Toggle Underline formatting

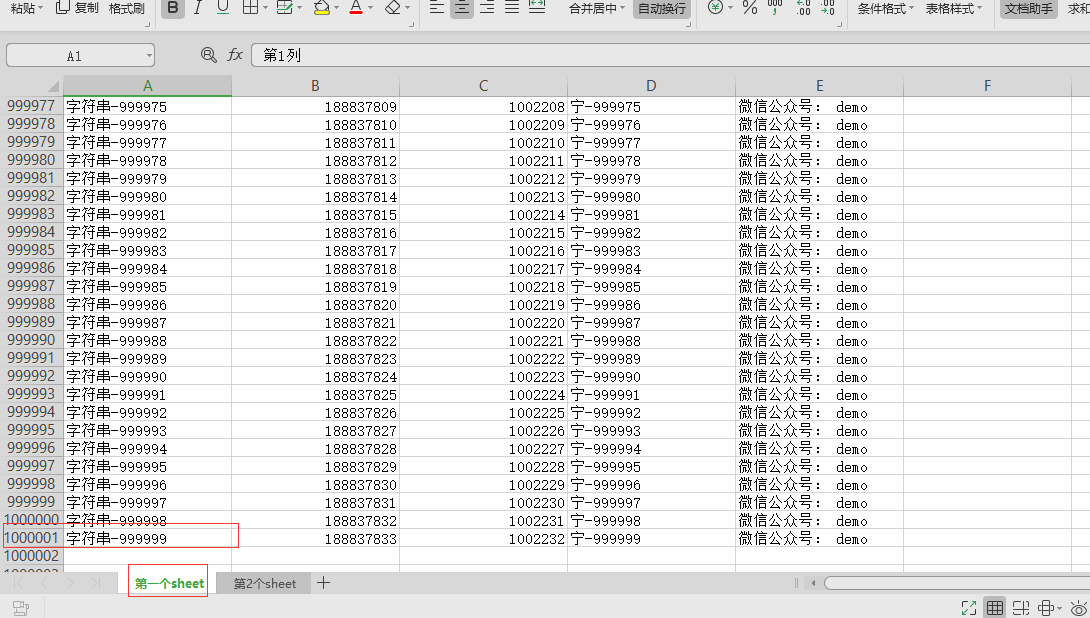click(x=223, y=8)
